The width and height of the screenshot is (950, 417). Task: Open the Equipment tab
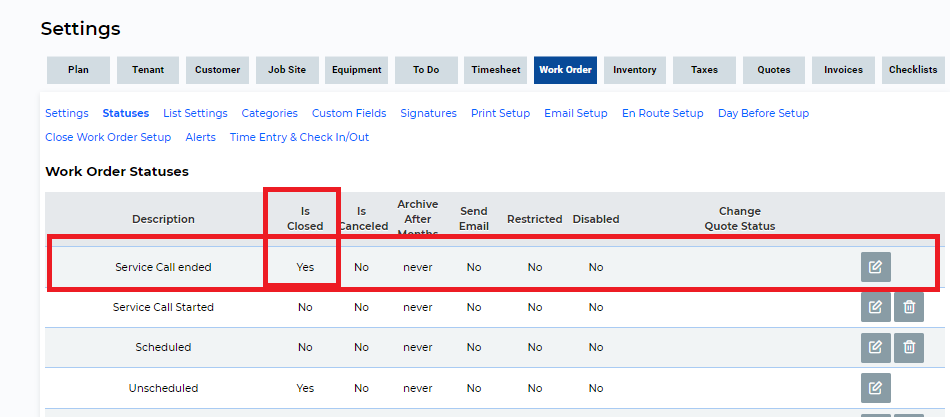356,70
